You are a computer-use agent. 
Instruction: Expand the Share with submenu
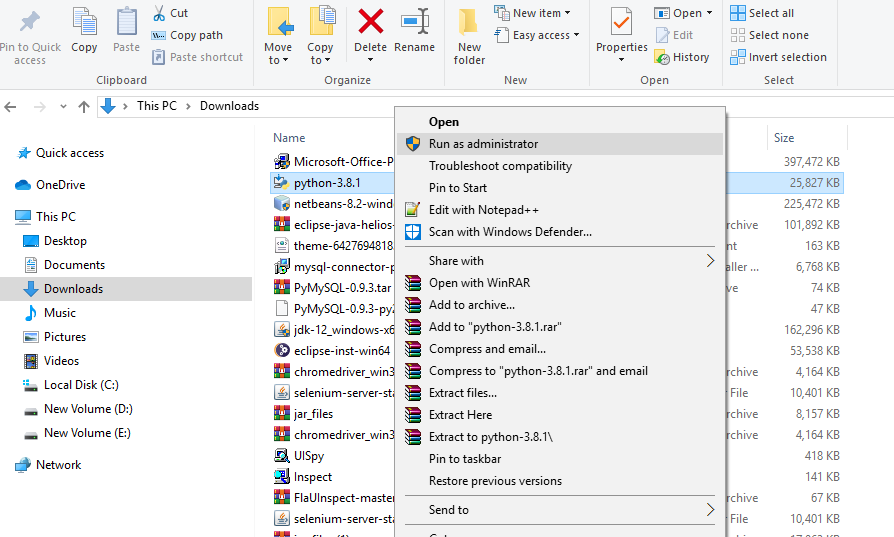click(x=559, y=261)
